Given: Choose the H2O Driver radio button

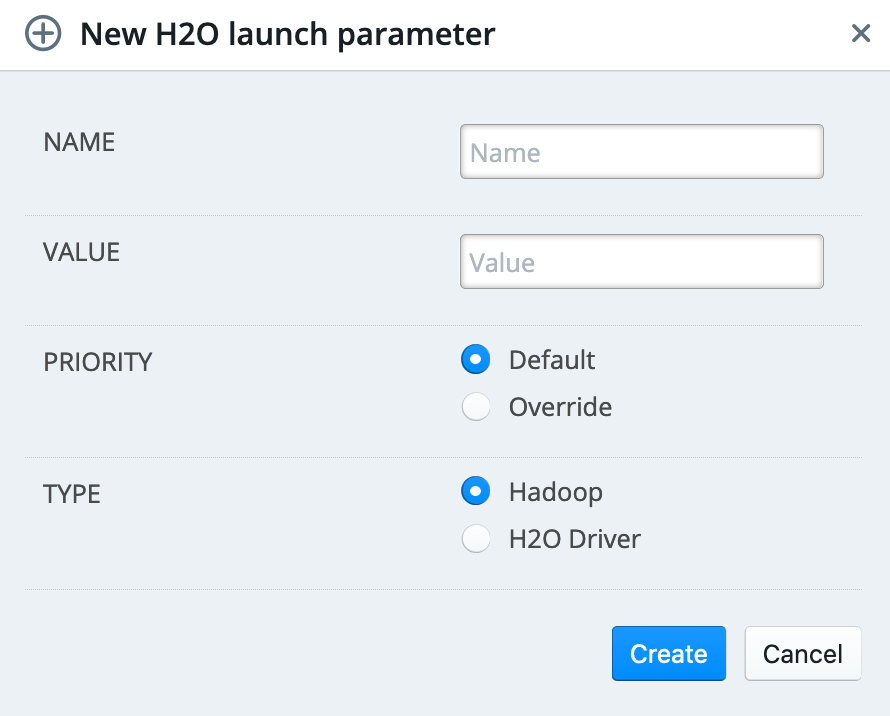Looking at the screenshot, I should (476, 538).
